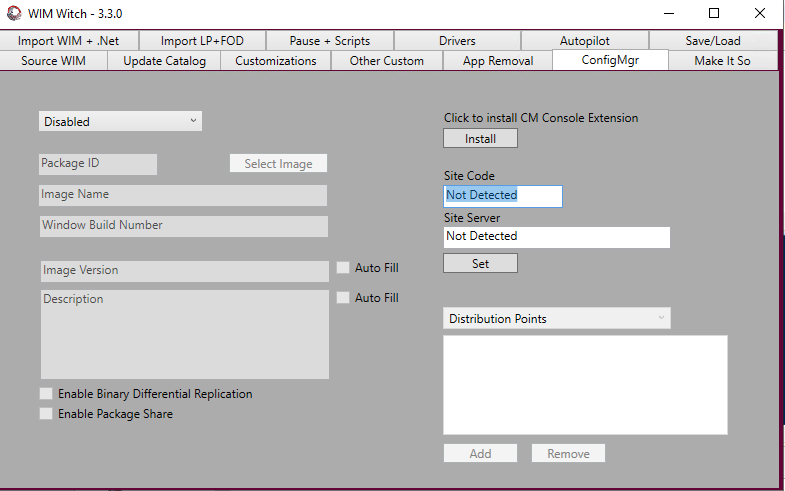Open the Disabled mode dropdown

[120, 121]
